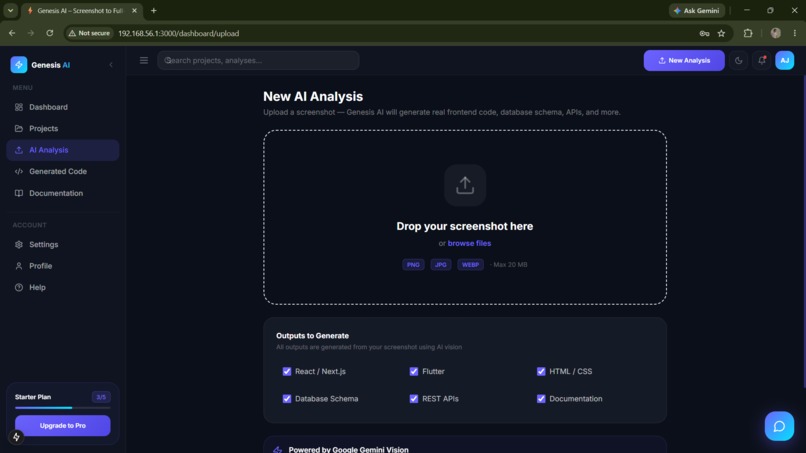Click the Projects folder icon

(19, 129)
